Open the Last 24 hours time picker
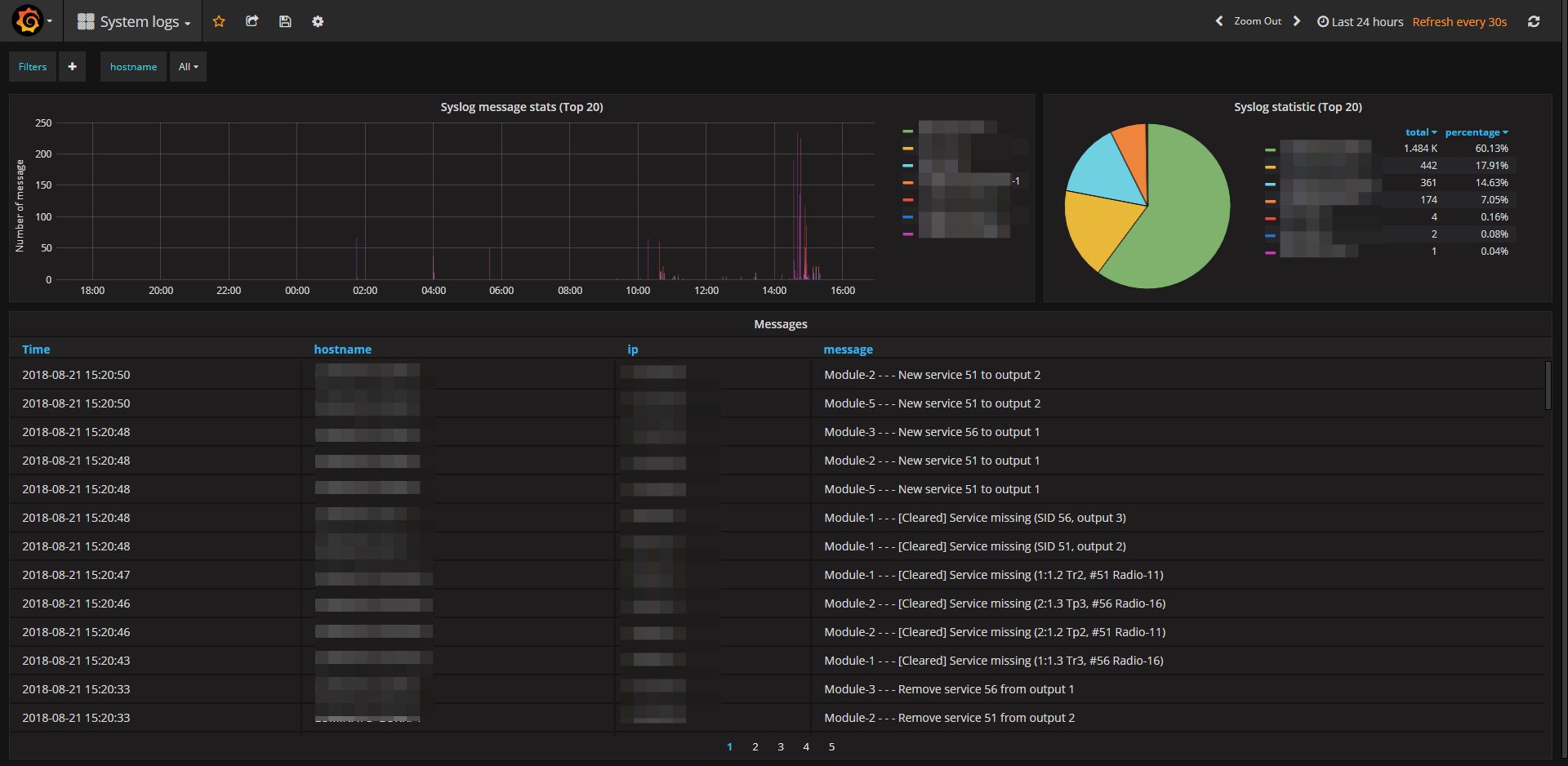Screen dimensions: 1568x766 coord(1361,22)
